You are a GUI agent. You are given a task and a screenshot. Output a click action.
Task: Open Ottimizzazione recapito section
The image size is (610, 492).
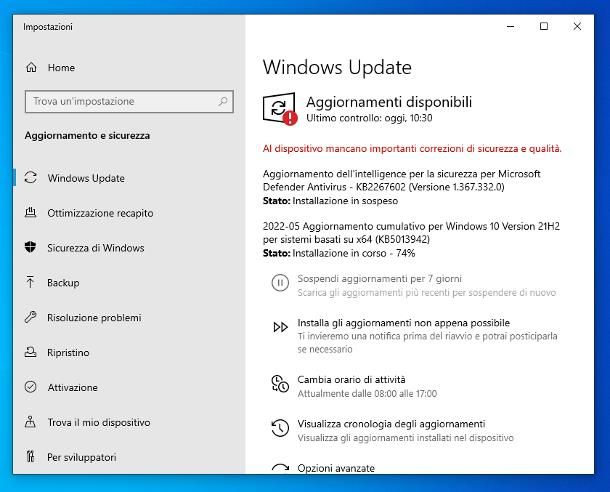pos(100,213)
